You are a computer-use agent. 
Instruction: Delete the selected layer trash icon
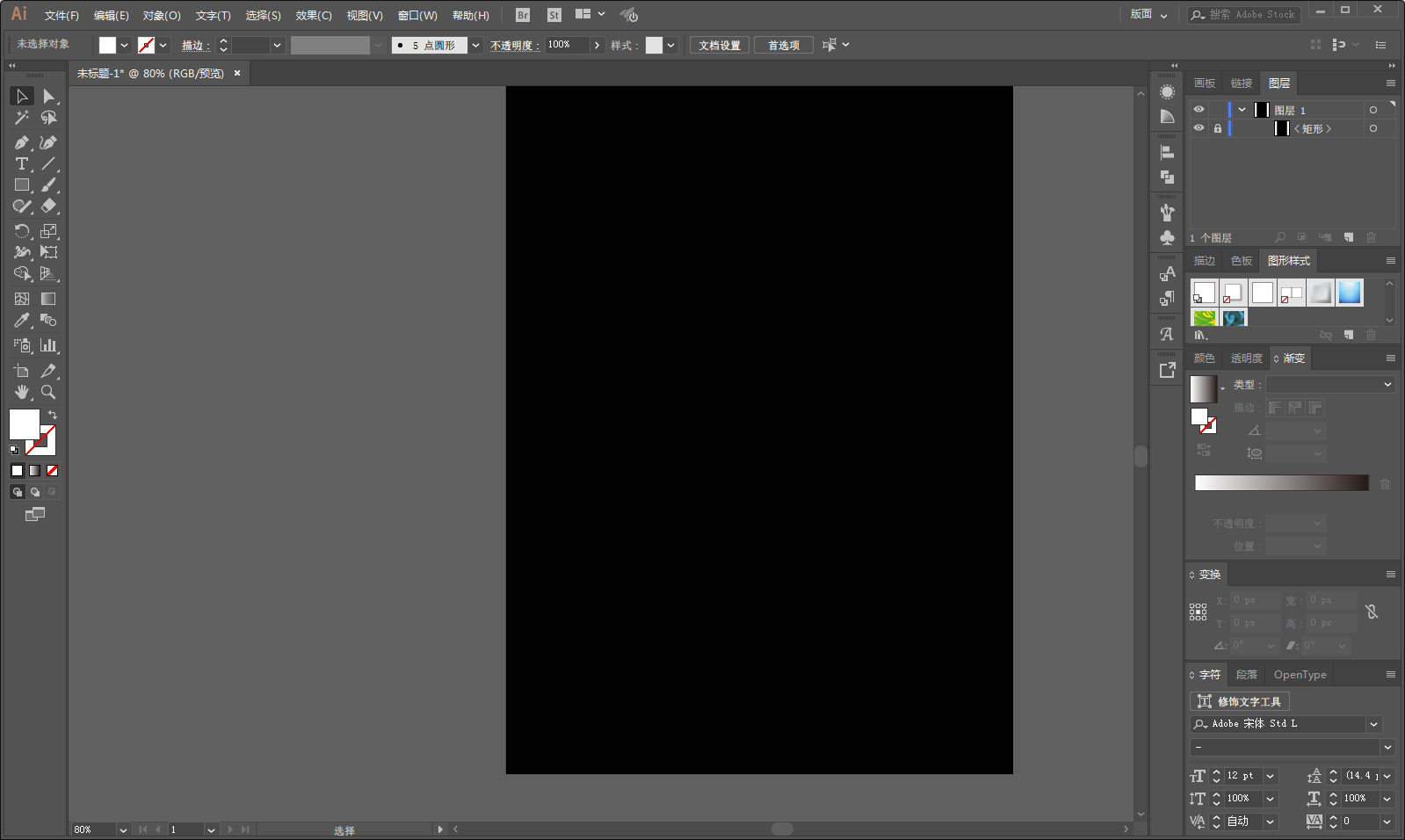click(1371, 237)
